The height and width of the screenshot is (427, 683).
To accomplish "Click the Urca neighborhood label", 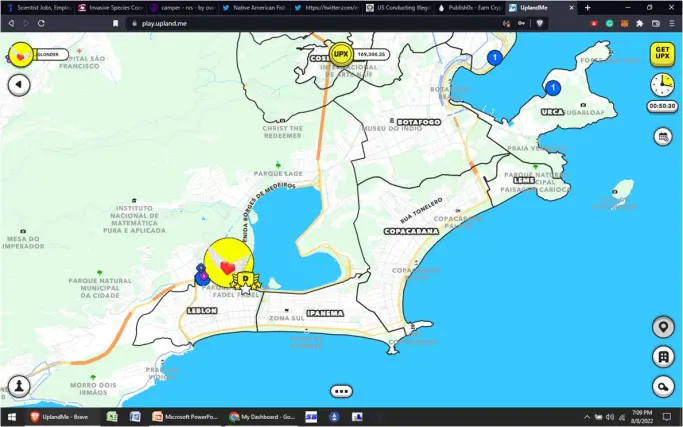I will tap(552, 112).
